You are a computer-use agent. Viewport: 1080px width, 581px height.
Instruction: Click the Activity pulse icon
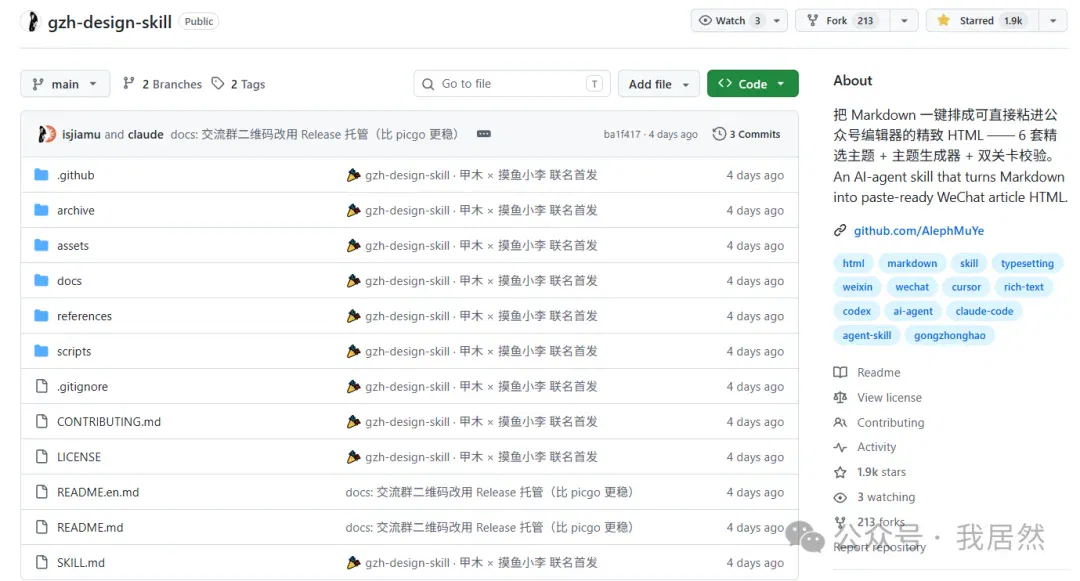click(x=840, y=447)
